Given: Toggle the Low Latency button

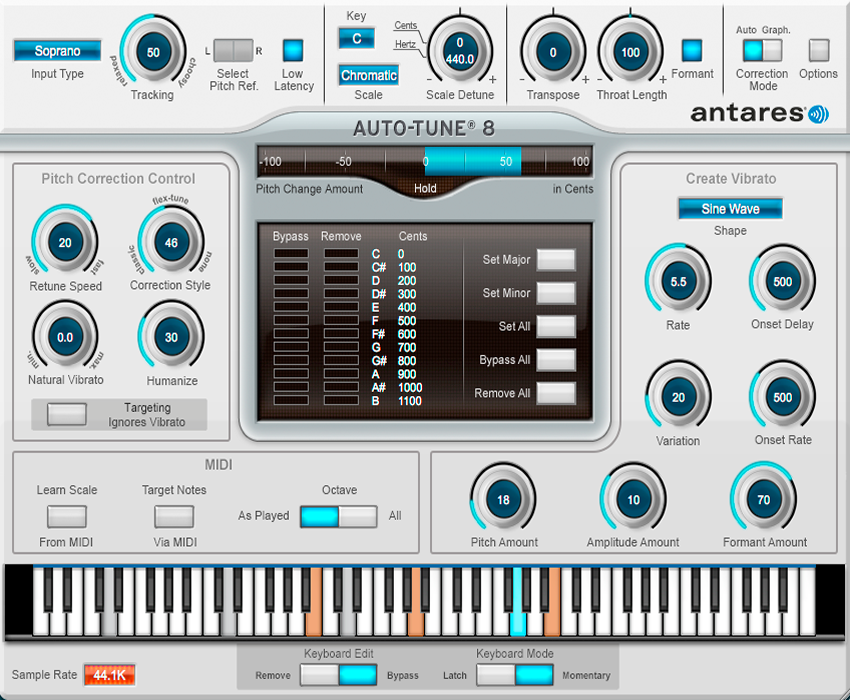Looking at the screenshot, I should pos(293,50).
